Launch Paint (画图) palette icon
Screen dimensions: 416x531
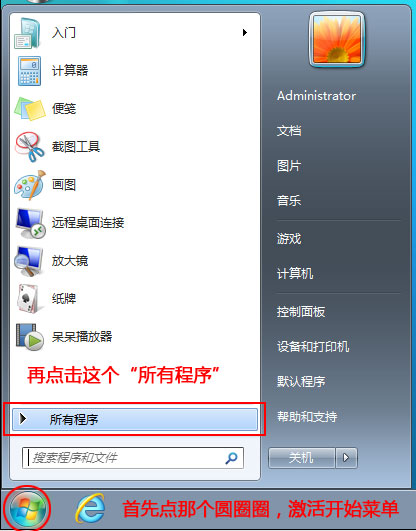(30, 185)
